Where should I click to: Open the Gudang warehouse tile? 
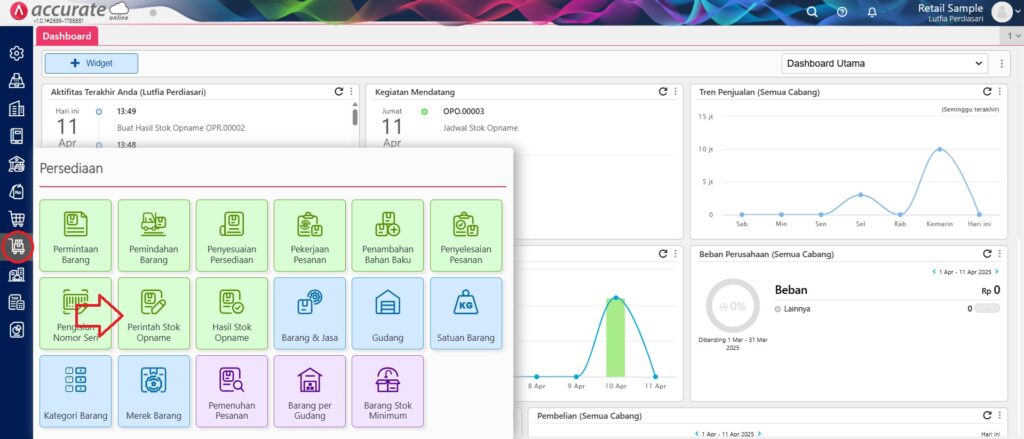[x=388, y=314]
